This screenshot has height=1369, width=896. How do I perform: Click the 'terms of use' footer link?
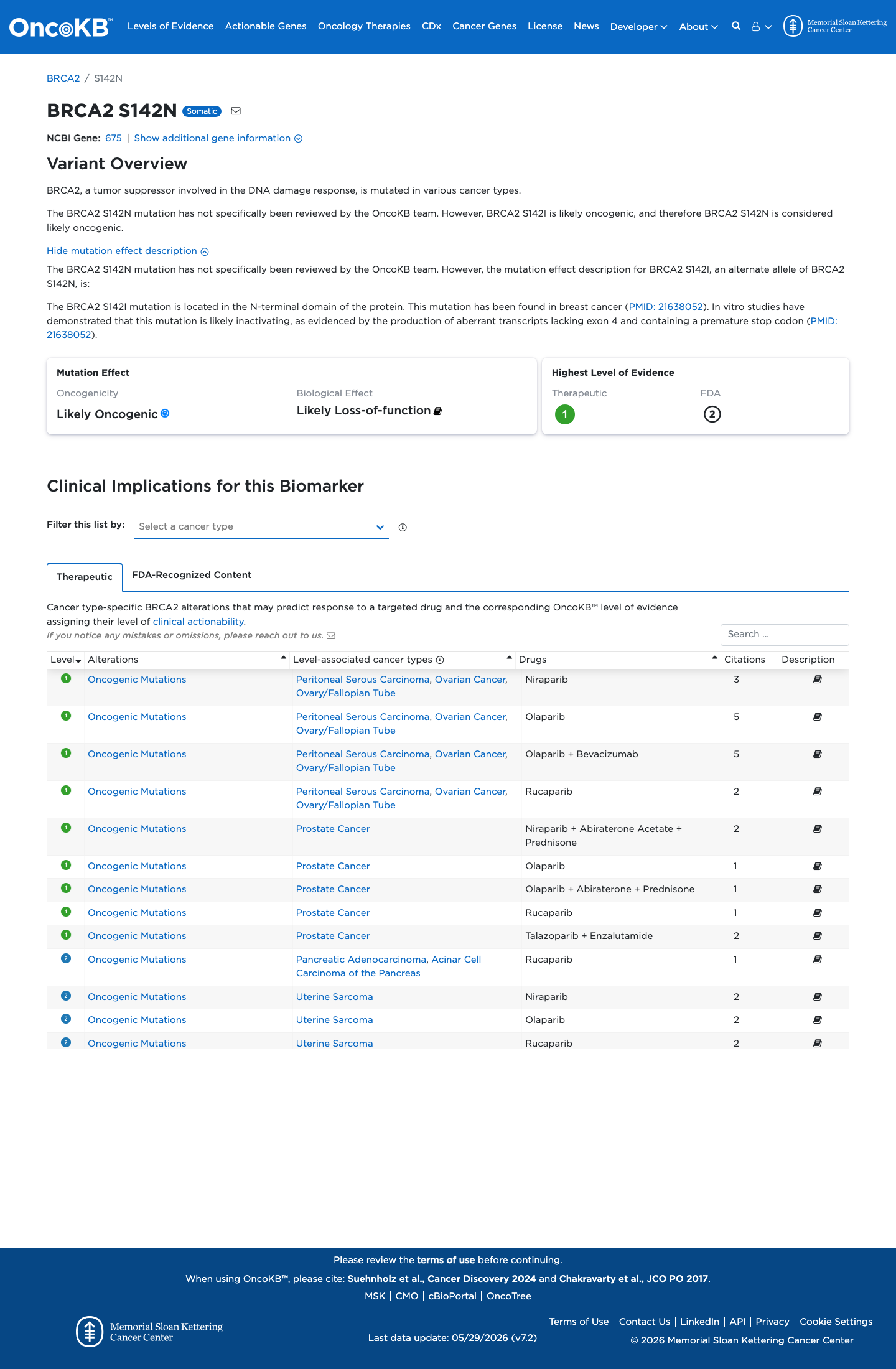click(x=446, y=1260)
